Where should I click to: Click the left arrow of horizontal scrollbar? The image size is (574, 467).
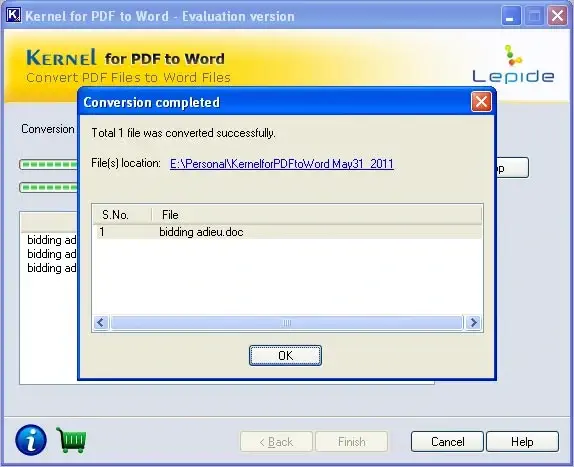(101, 323)
